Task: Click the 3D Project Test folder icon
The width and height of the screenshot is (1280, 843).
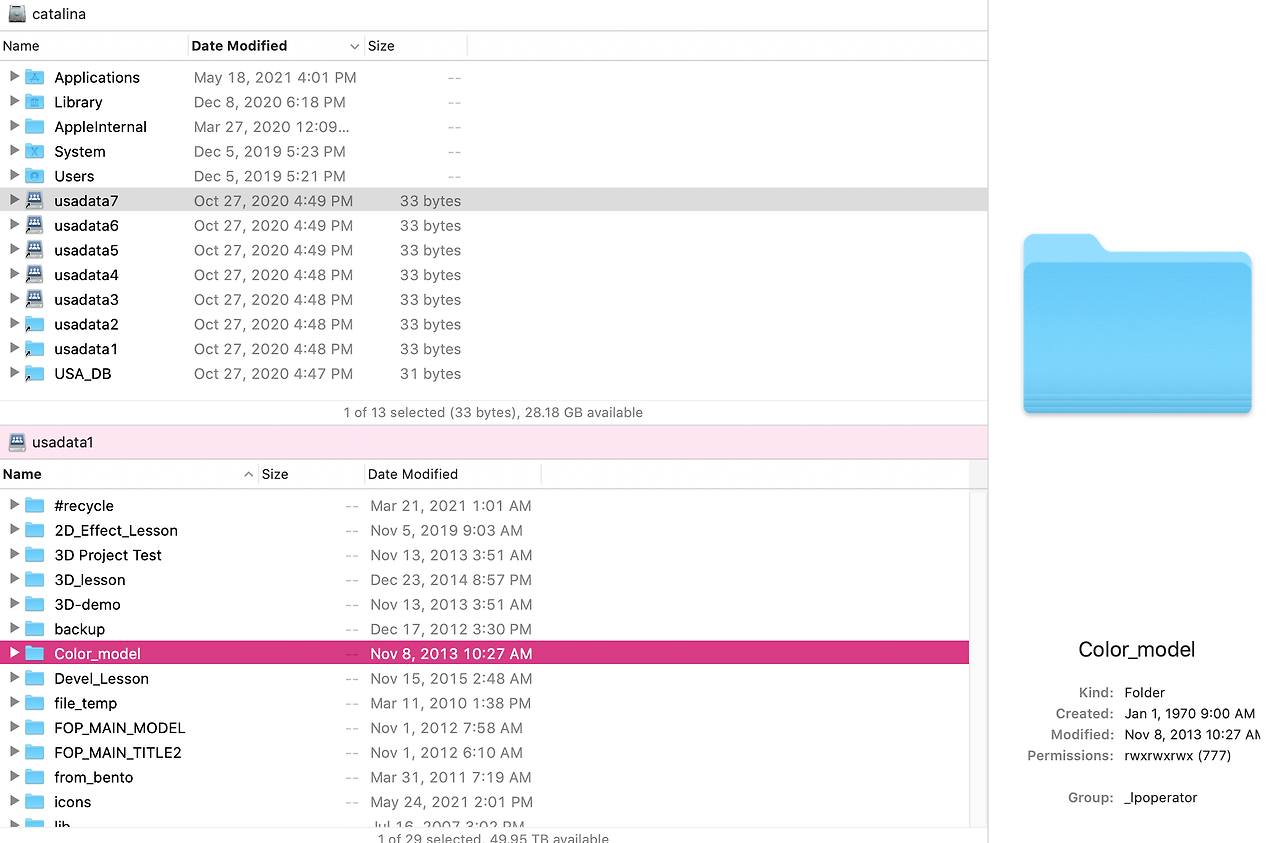Action: [35, 555]
